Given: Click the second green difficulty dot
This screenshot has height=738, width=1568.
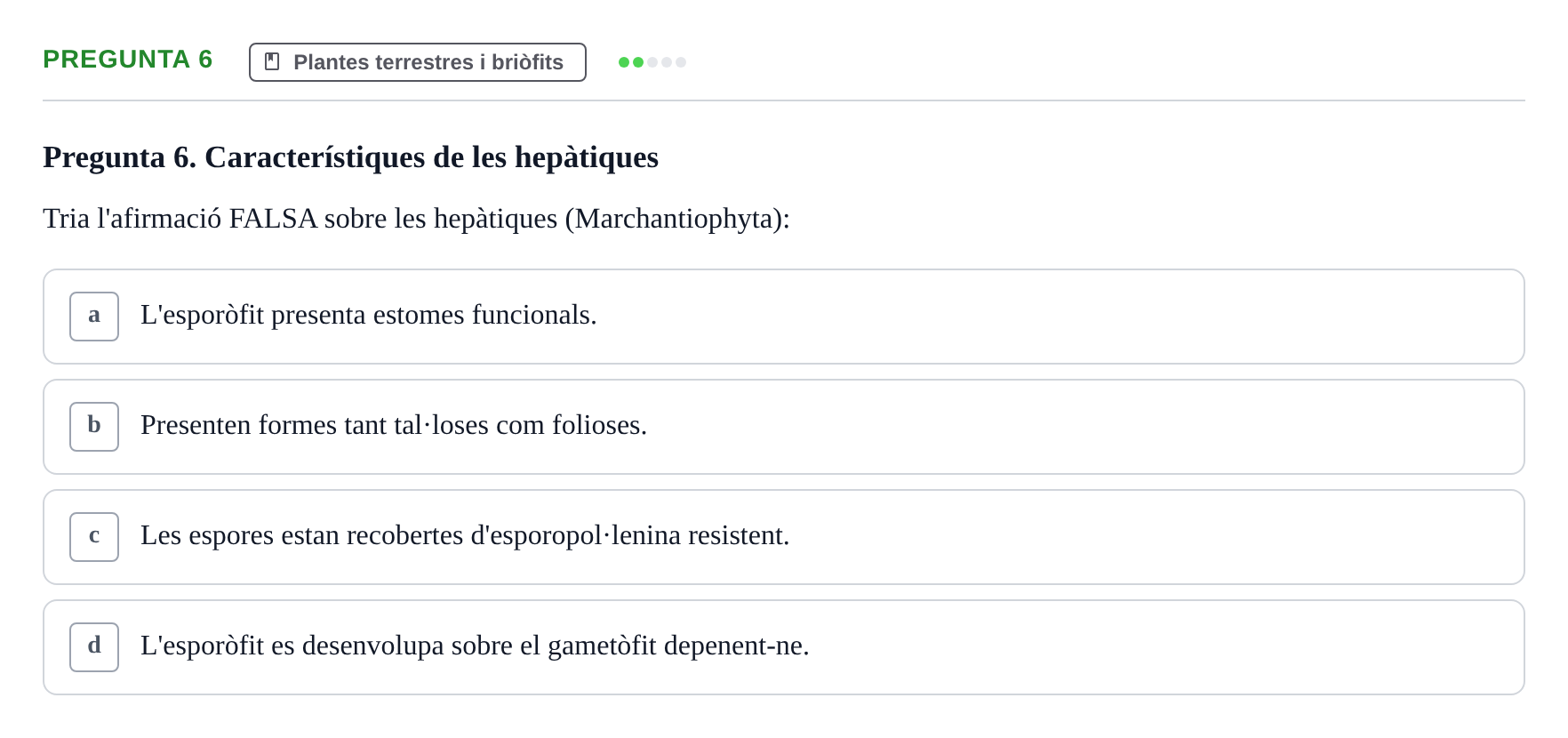Looking at the screenshot, I should coord(638,62).
